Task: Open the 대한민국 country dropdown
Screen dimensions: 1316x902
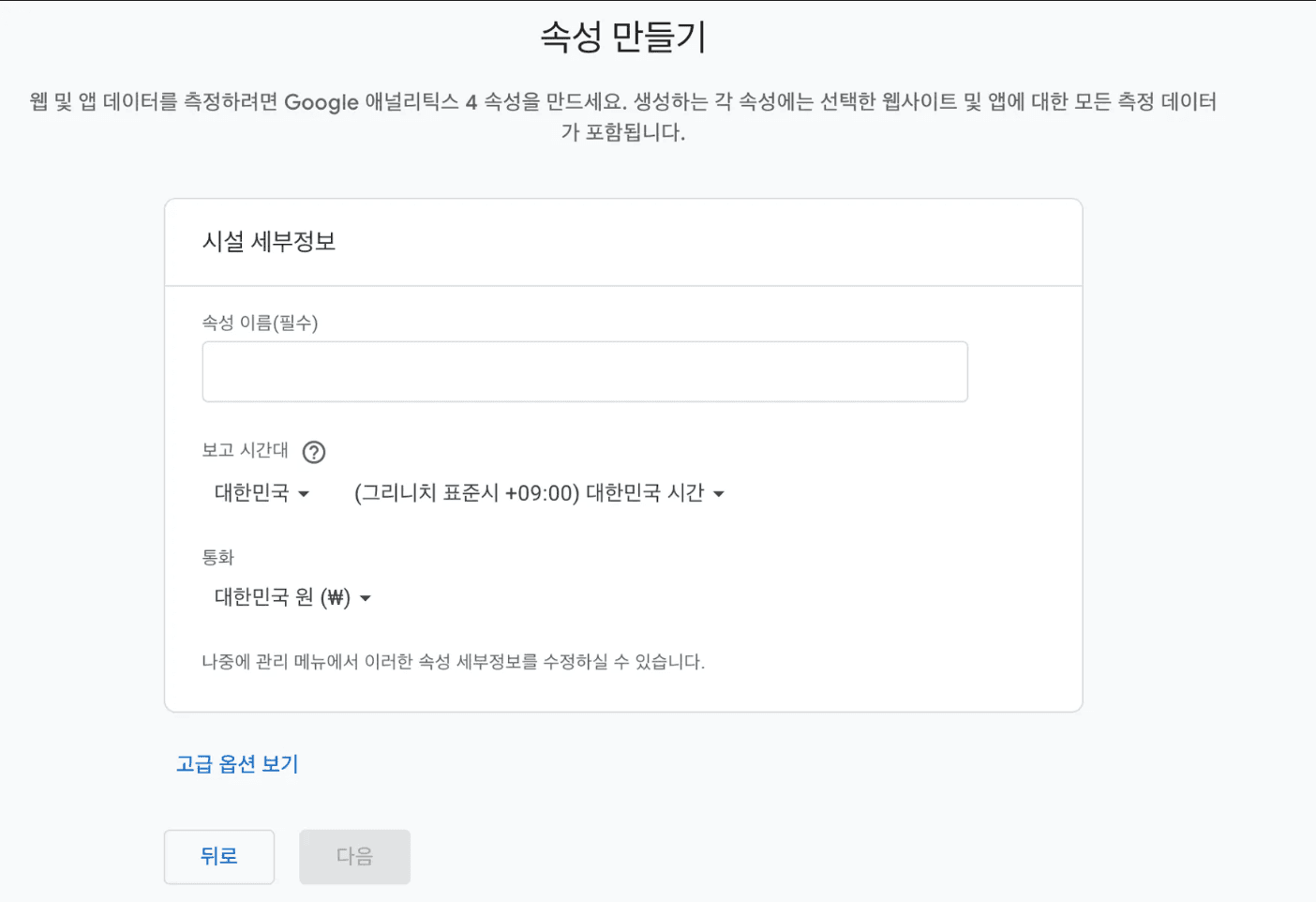Action: [261, 493]
